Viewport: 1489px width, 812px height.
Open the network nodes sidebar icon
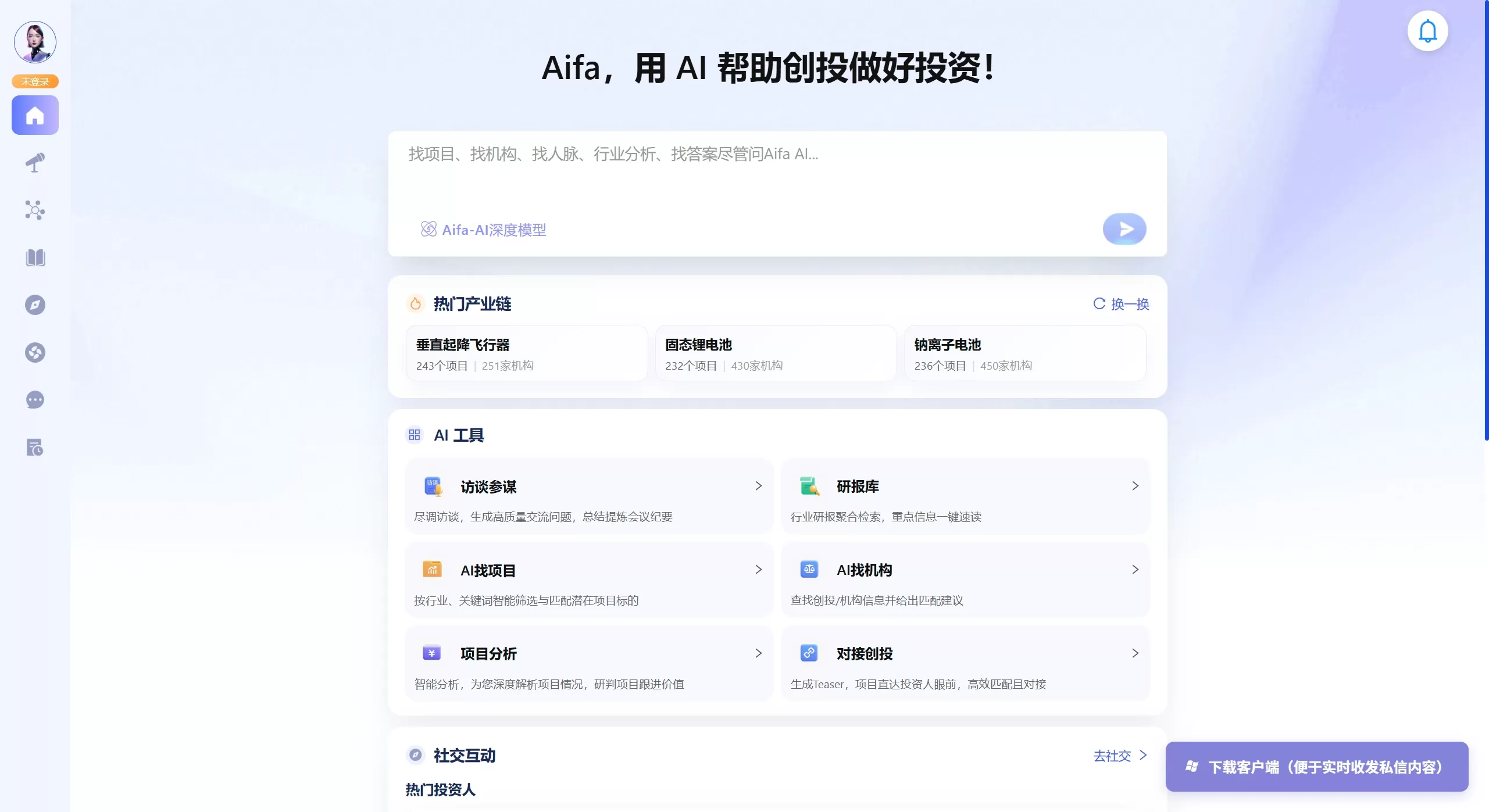coord(35,210)
